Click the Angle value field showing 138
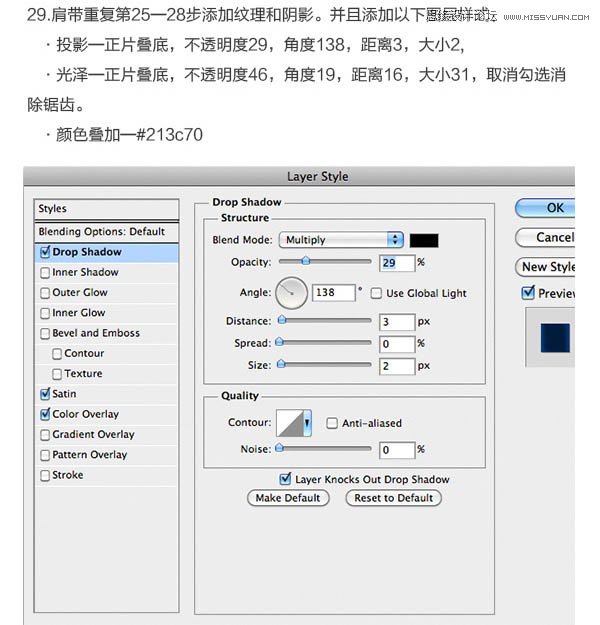 coord(333,293)
